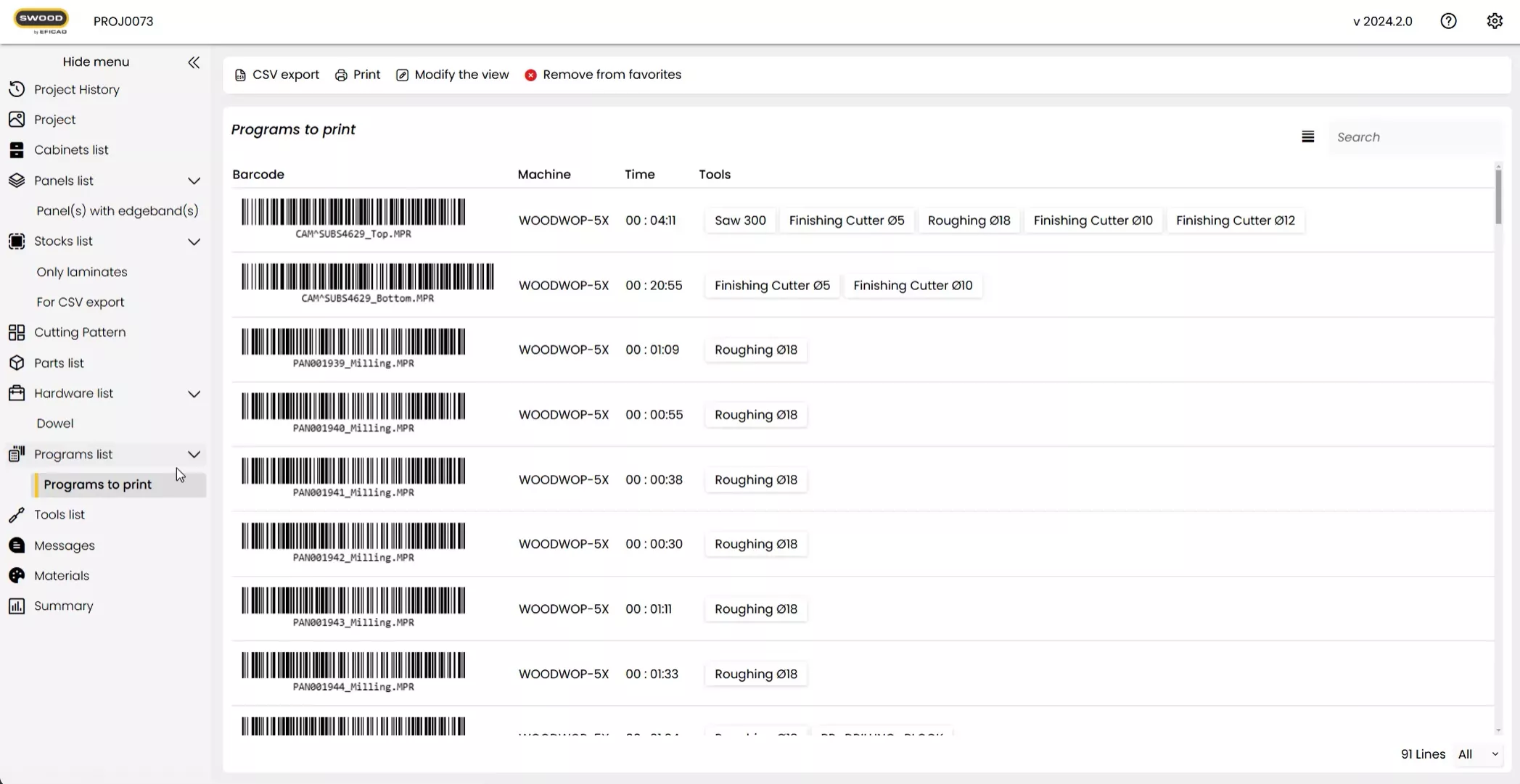Viewport: 1520px width, 784px height.
Task: Click the Tools list wrench icon
Action: 17,515
